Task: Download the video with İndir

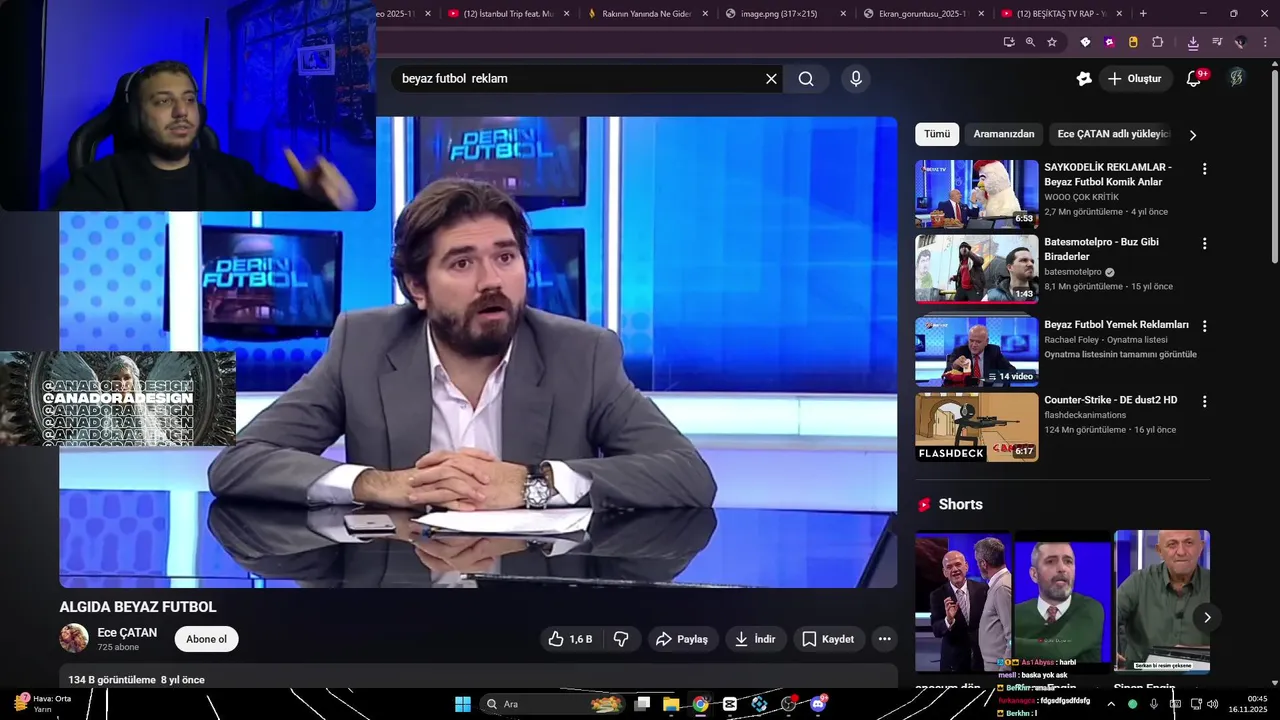Action: coord(755,639)
